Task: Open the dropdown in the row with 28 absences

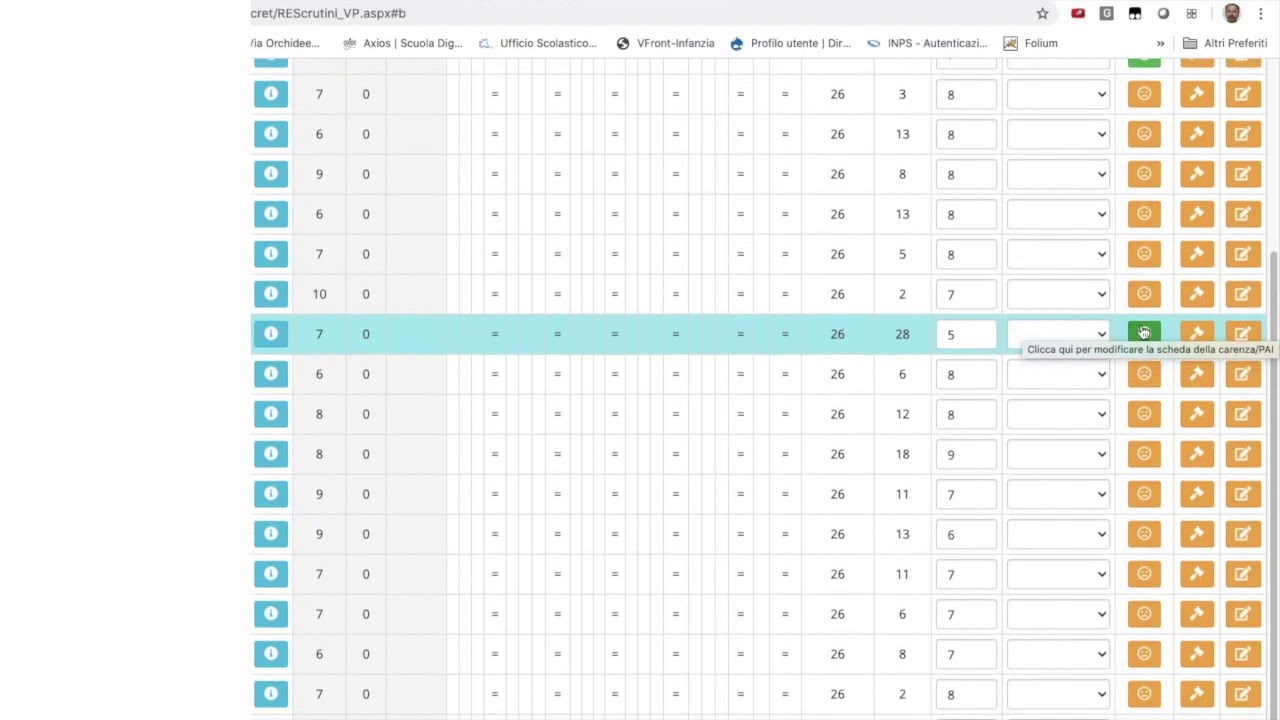Action: (x=1058, y=334)
